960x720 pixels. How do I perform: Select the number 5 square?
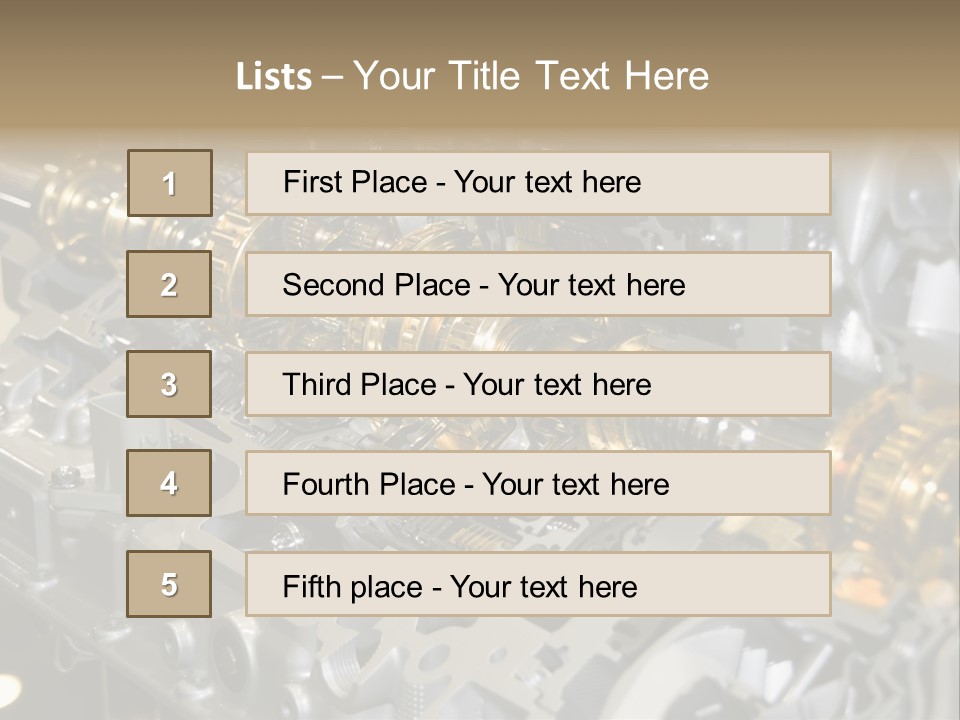click(169, 584)
